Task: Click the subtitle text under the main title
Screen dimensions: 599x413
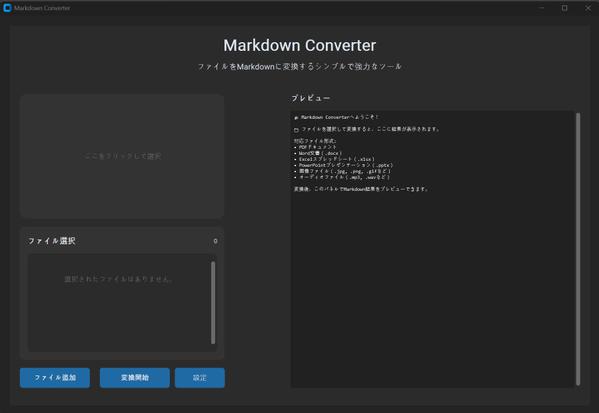Action: coord(300,66)
